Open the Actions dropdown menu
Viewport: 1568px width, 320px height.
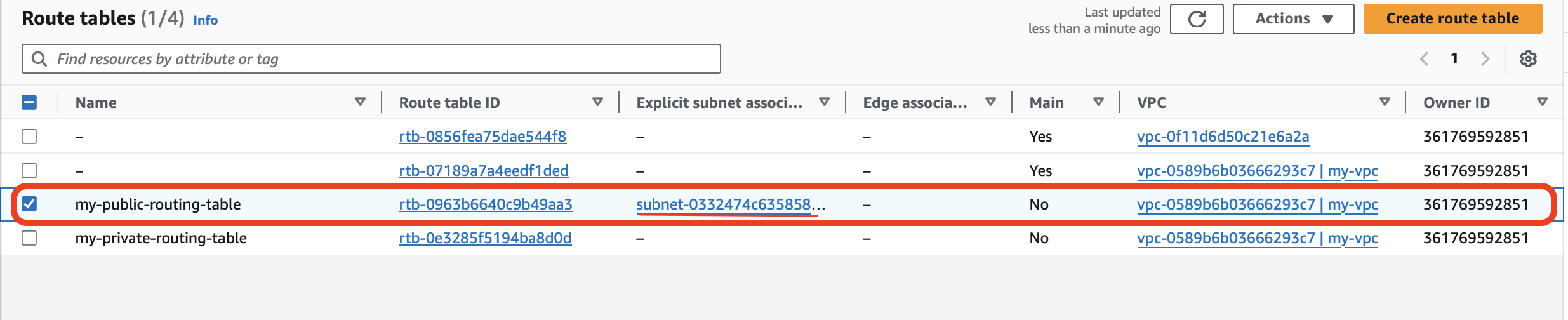tap(1293, 19)
